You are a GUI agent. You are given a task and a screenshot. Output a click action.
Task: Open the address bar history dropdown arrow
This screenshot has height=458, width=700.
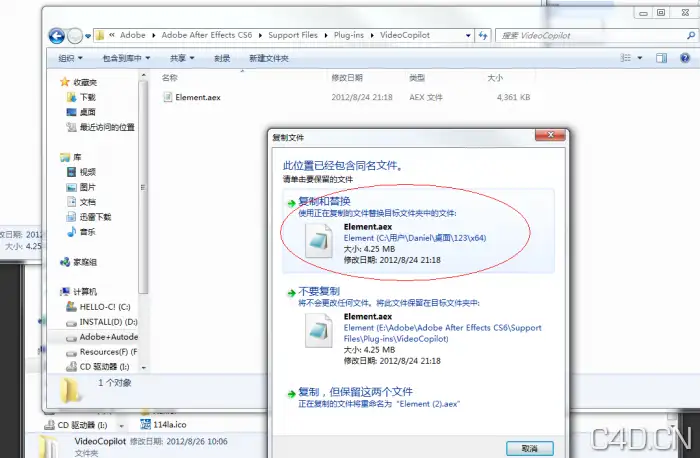(468, 35)
